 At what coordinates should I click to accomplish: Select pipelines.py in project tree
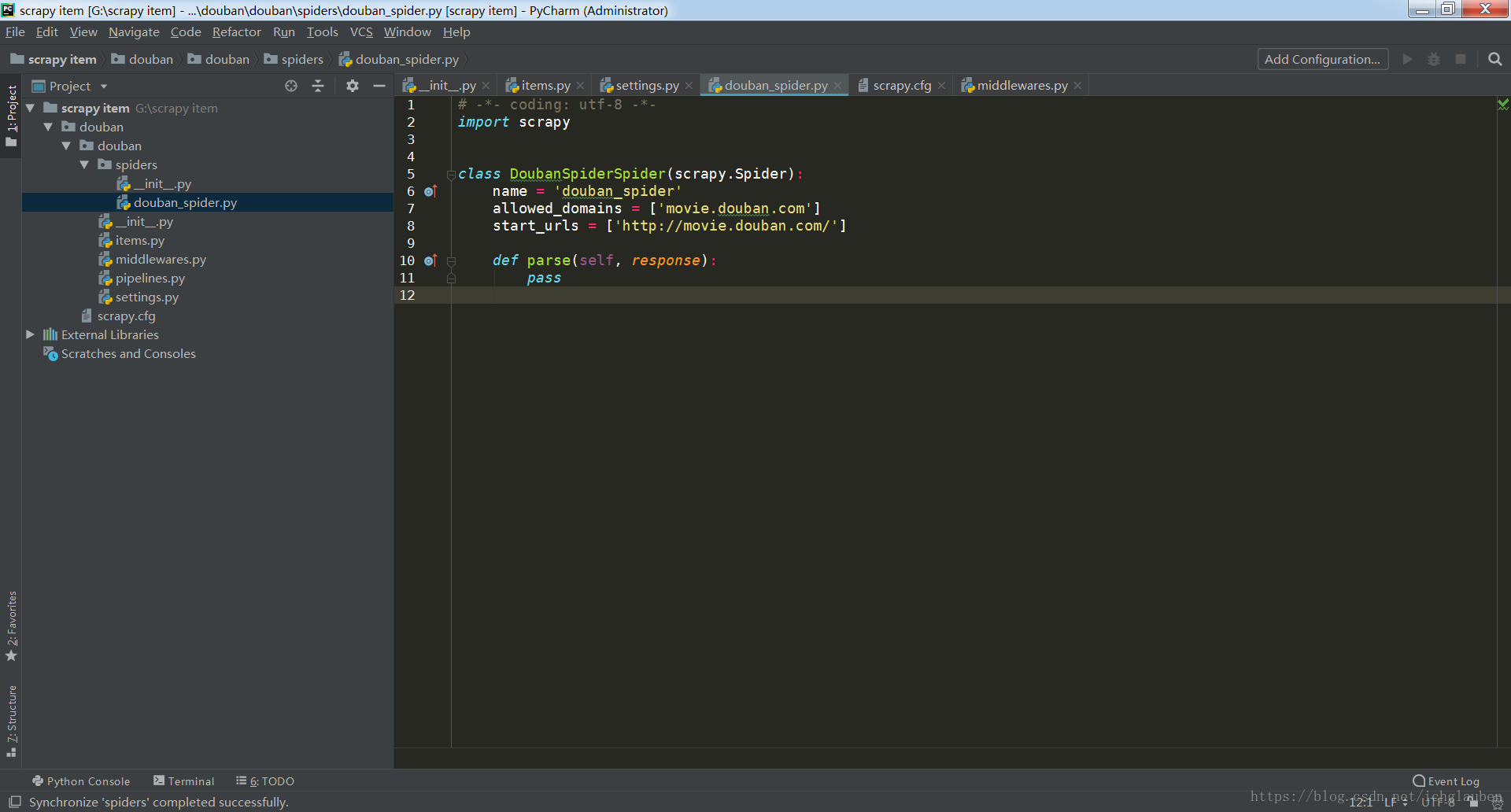208,278
